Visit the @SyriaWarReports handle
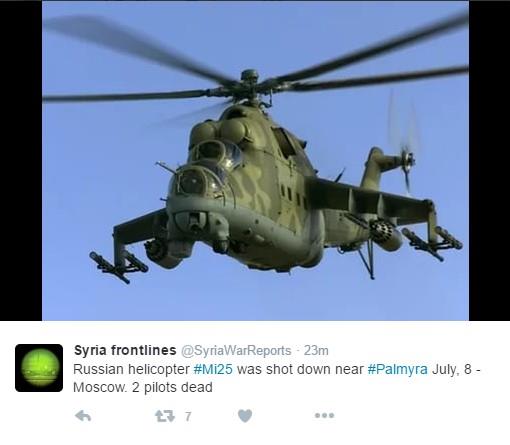Screen dimensions: 510x445 pos(236,351)
